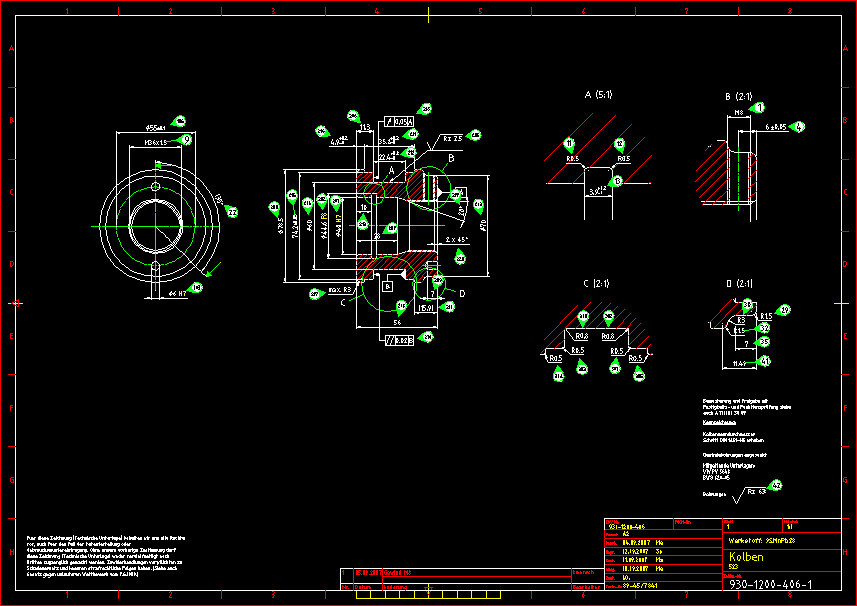Click balloon 1 above the M8 dimension
The width and height of the screenshot is (857, 606).
pyautogui.click(x=759, y=107)
